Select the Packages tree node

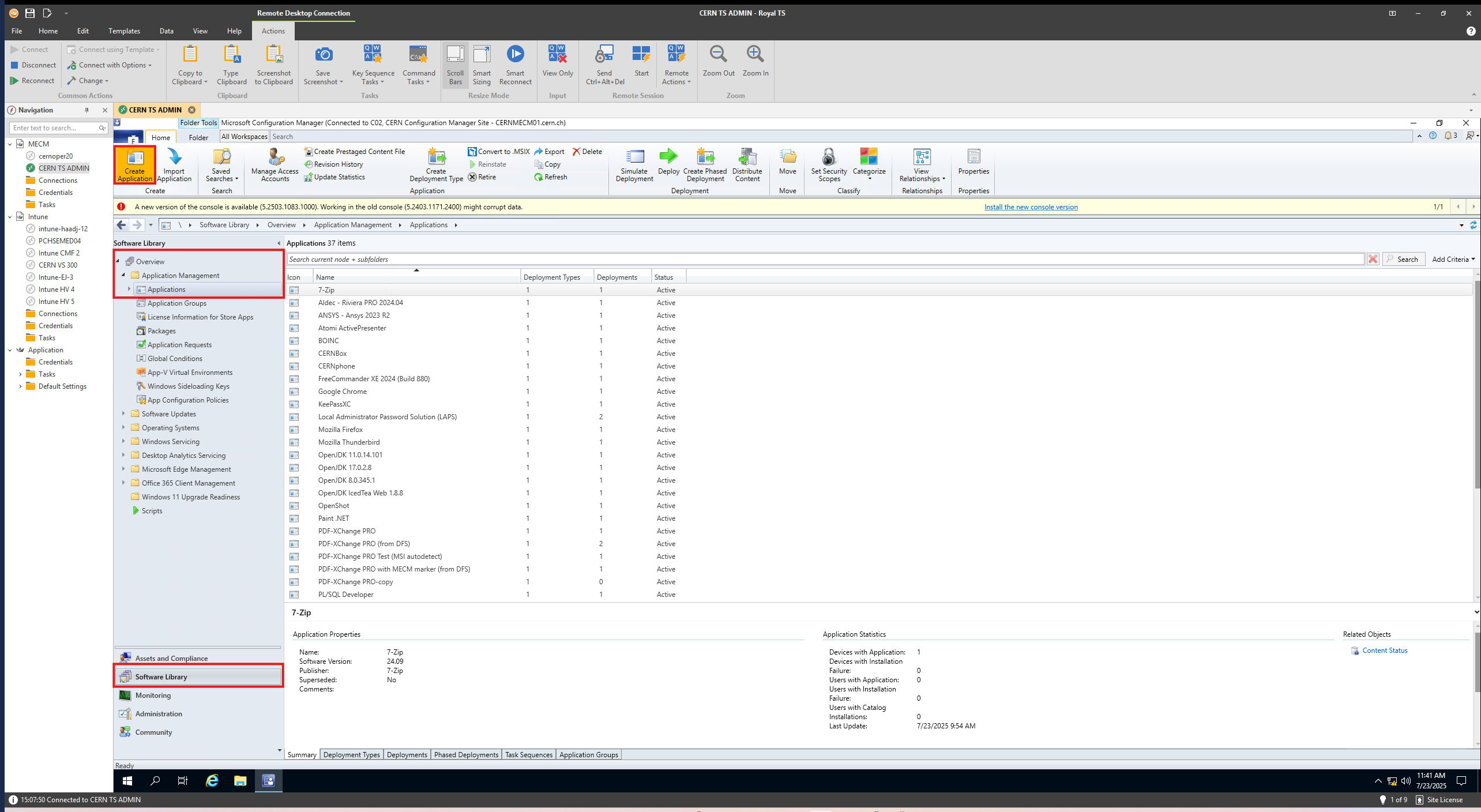(x=161, y=331)
